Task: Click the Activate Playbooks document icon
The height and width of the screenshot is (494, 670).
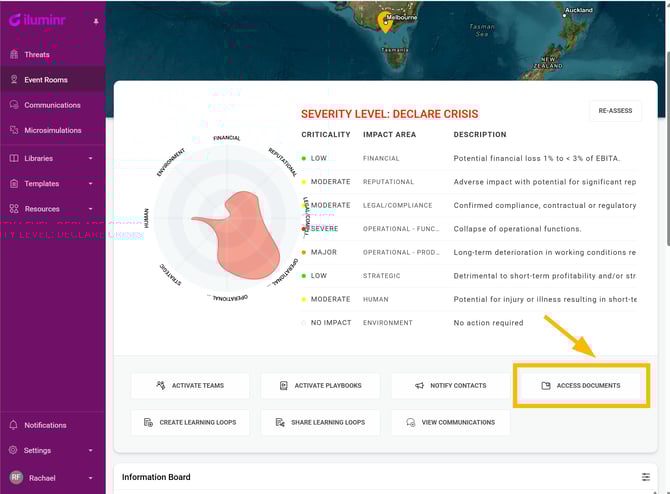Action: point(284,386)
